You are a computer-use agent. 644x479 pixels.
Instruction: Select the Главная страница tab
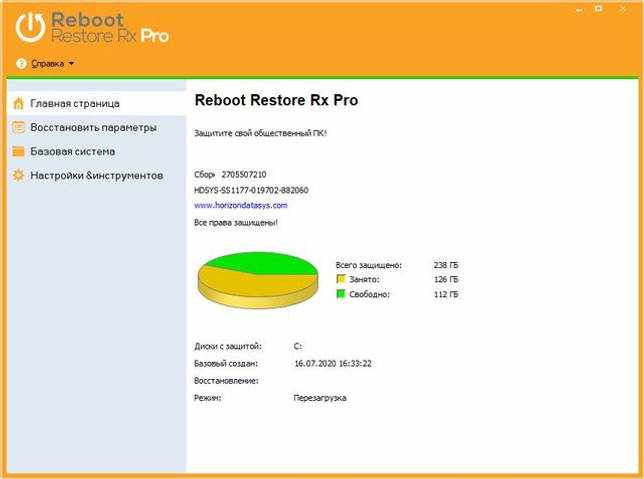click(97, 104)
